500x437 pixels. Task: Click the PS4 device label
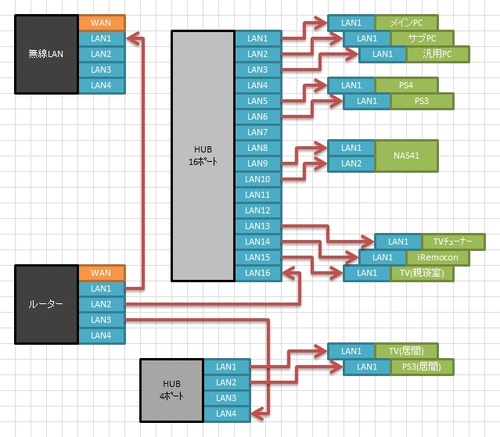[406, 85]
